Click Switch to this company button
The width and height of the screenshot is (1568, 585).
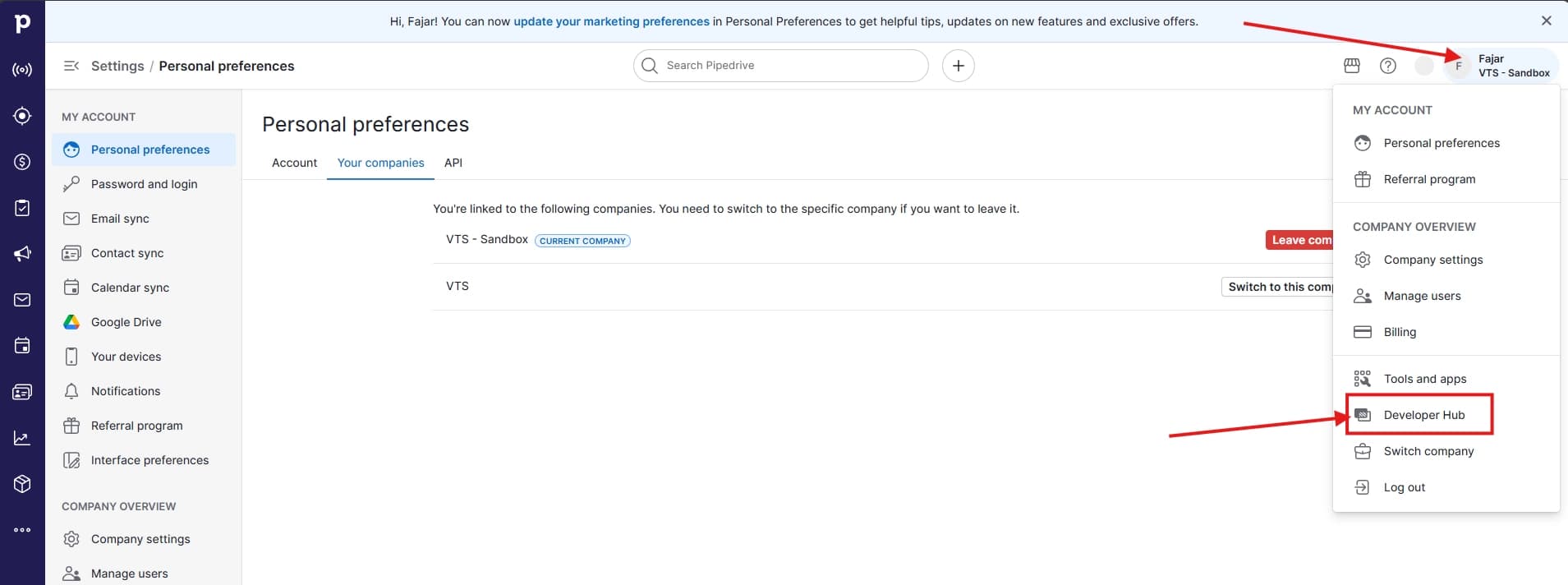pos(1277,287)
